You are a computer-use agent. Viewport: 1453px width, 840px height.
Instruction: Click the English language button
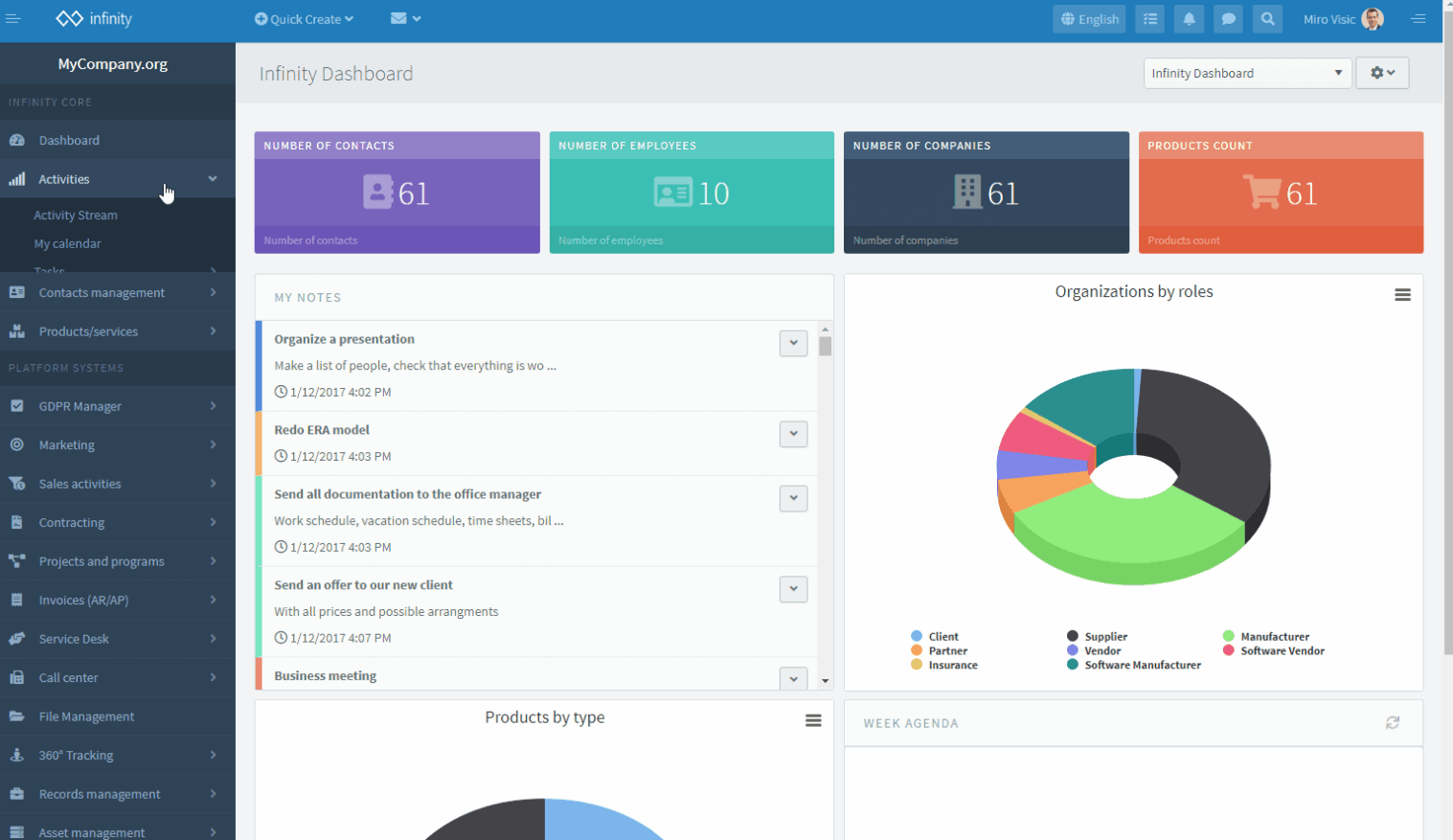tap(1089, 18)
